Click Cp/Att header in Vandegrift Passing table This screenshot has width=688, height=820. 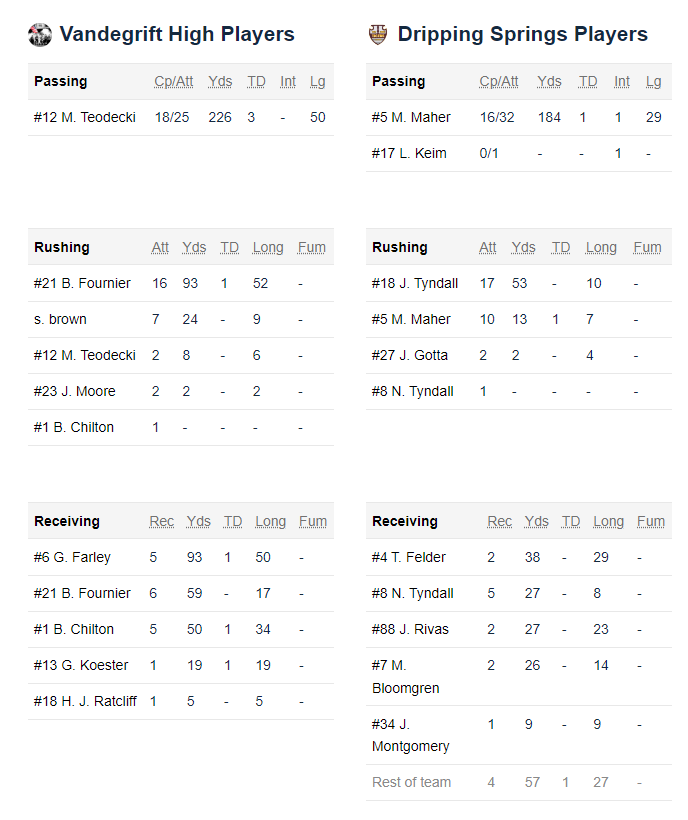point(174,82)
